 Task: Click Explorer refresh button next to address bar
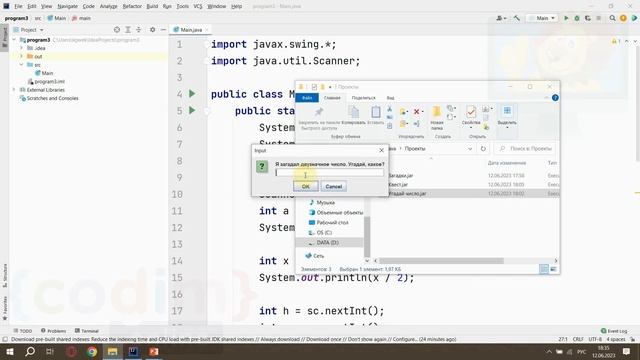tap(483, 149)
